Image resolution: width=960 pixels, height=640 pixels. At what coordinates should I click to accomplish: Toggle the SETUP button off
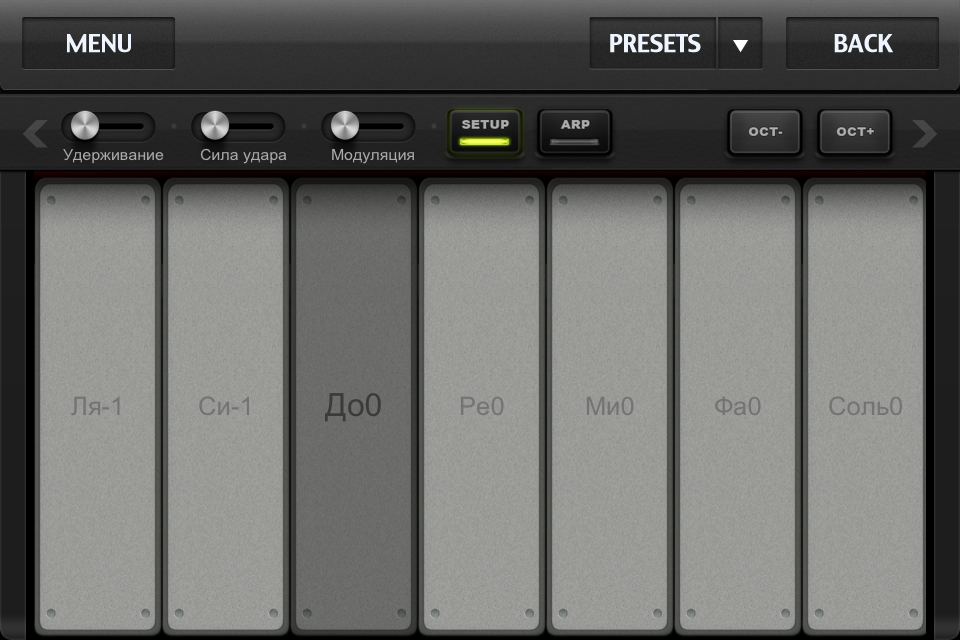(x=484, y=132)
